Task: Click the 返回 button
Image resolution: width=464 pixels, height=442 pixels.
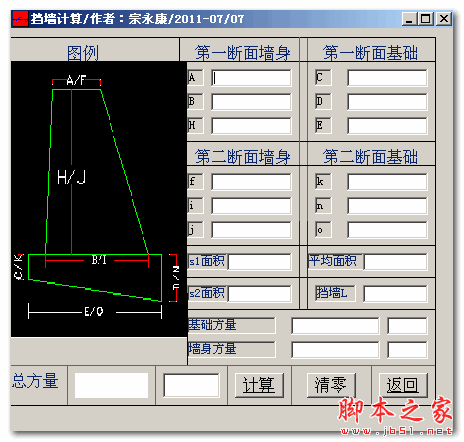Action: tap(403, 385)
